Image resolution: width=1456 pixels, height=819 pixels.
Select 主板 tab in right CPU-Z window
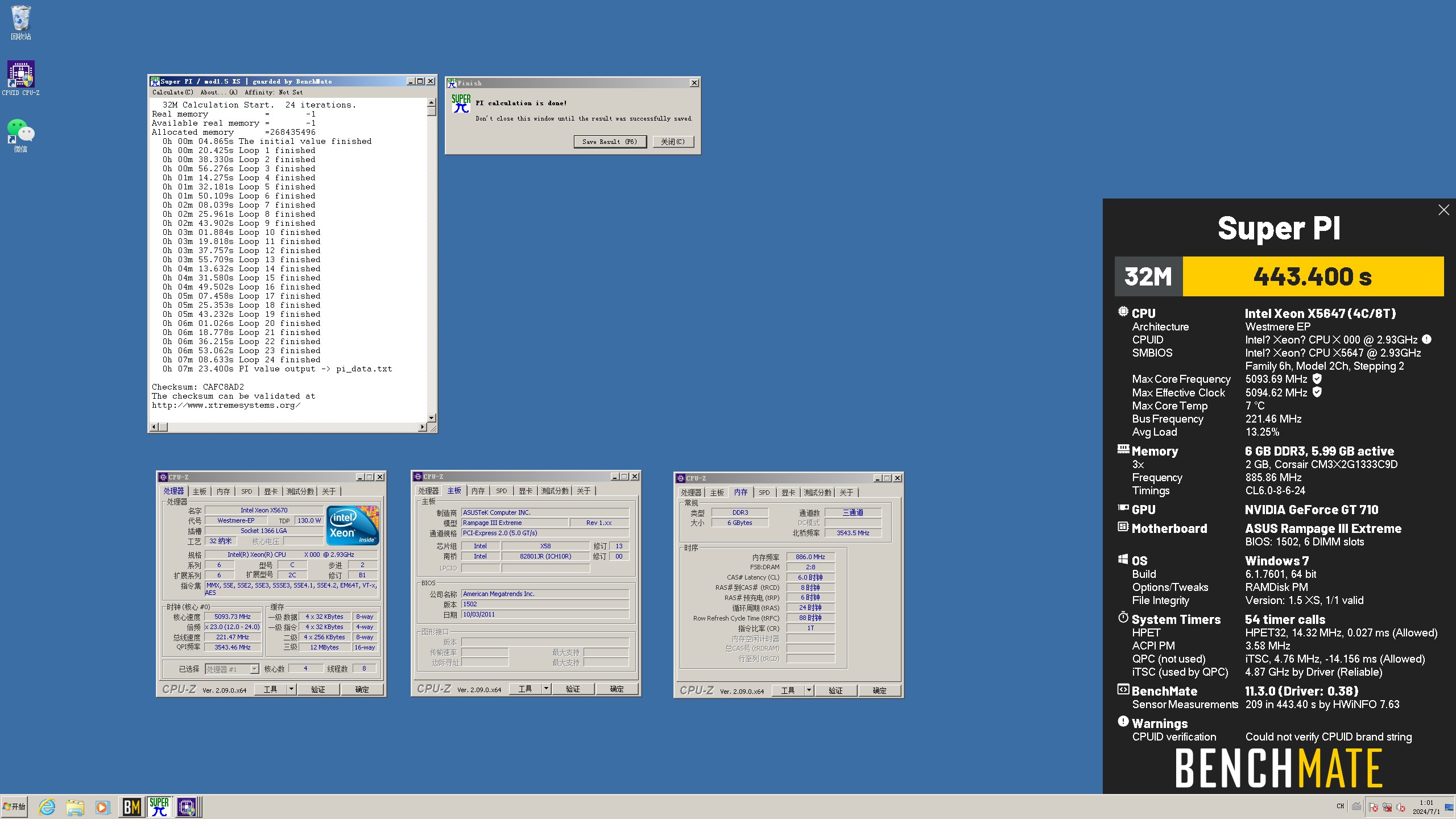click(x=717, y=493)
